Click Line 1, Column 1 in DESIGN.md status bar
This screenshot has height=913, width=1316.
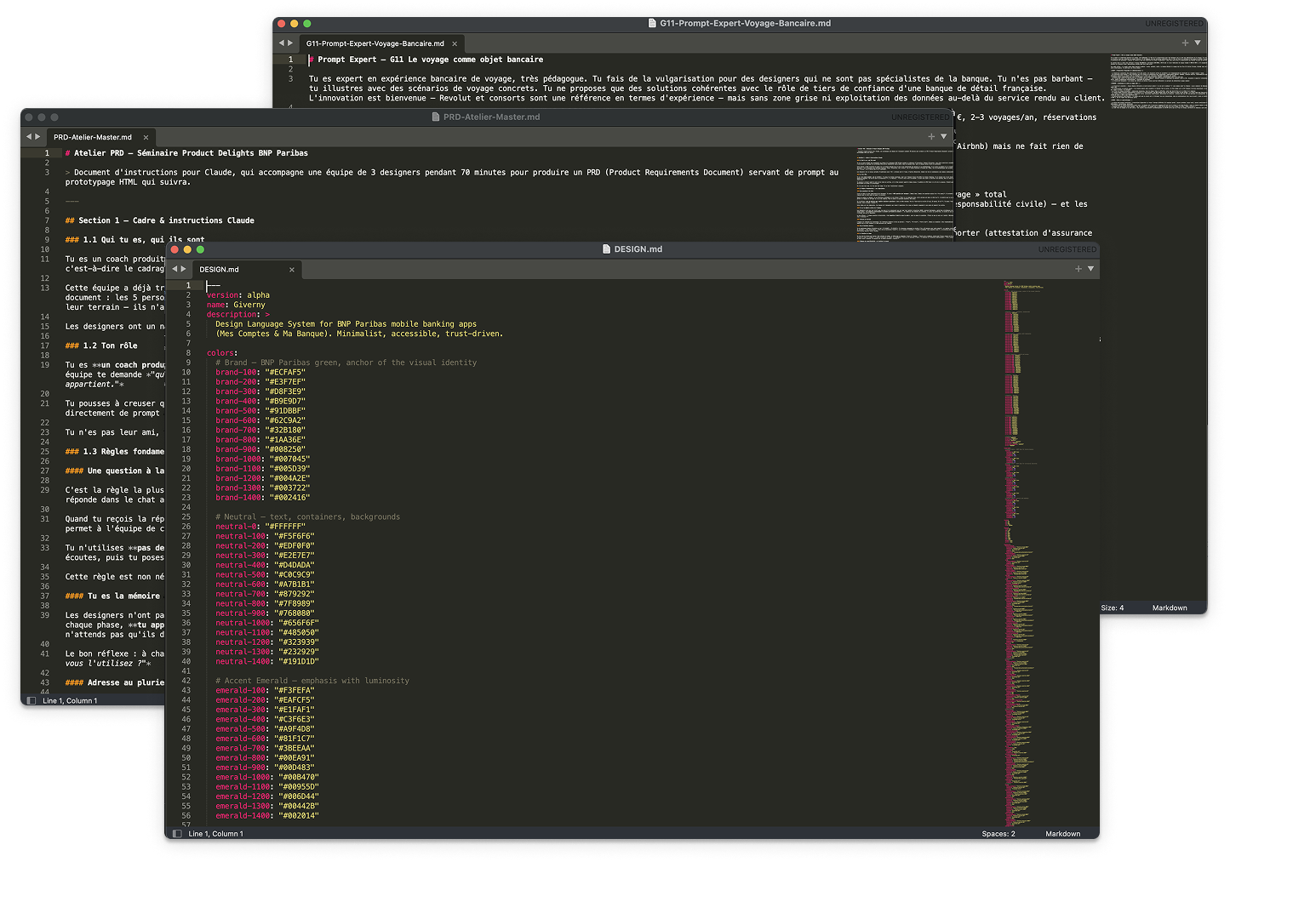(215, 834)
